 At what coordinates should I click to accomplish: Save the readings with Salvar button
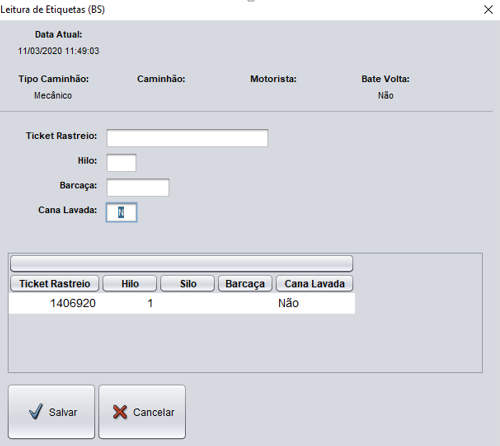(x=52, y=412)
